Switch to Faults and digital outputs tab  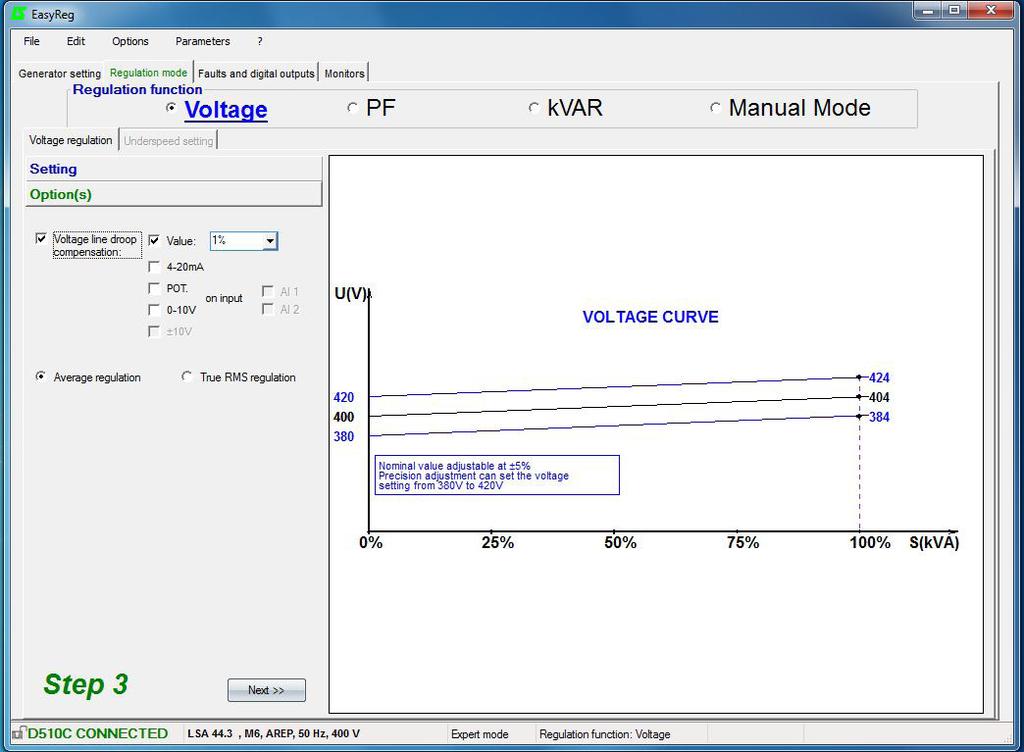coord(256,74)
